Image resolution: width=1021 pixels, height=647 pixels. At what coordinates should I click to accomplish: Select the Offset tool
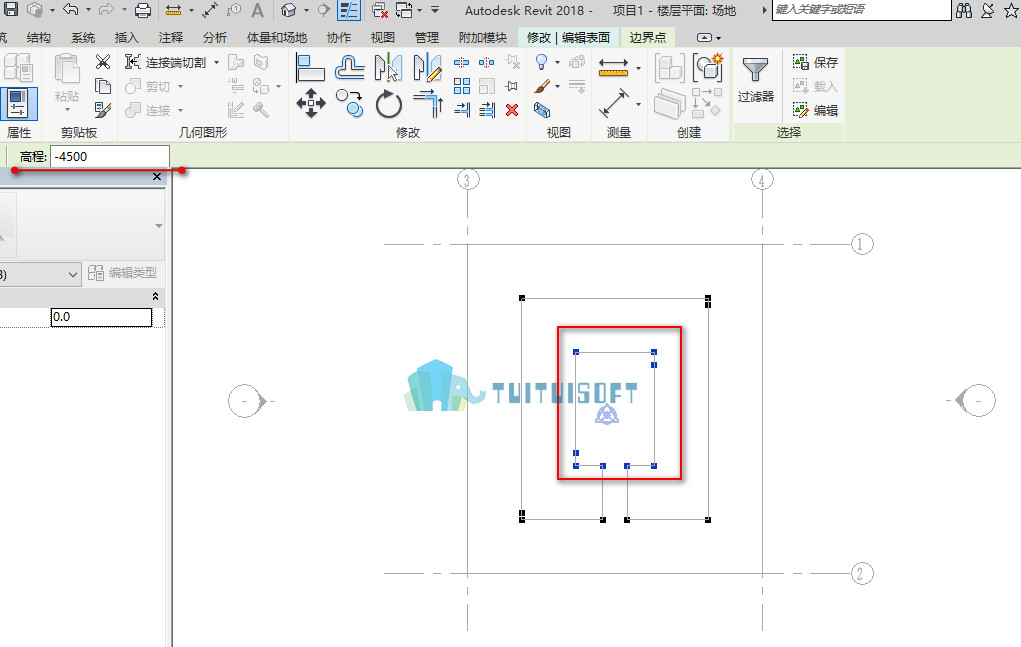tap(350, 68)
